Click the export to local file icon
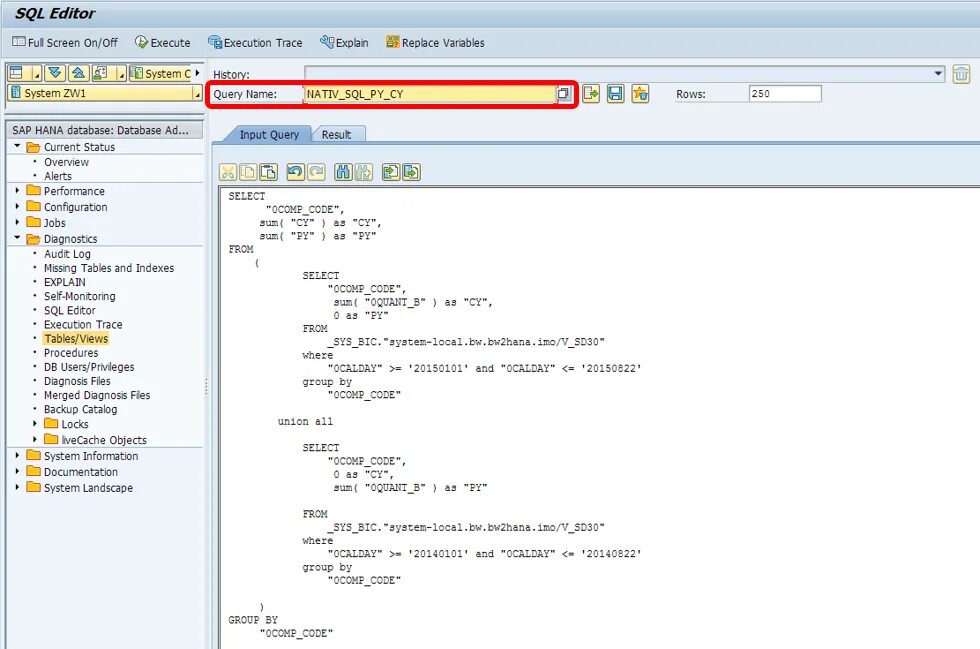Screen dimensions: 980x649 click(411, 172)
